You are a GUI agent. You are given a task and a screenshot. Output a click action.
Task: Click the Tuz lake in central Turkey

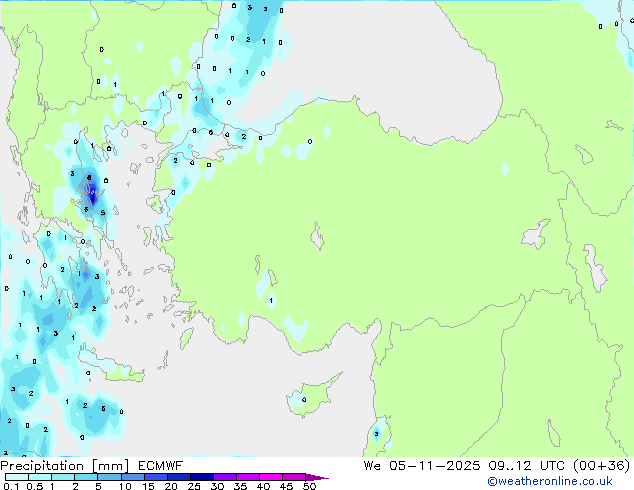(x=317, y=236)
